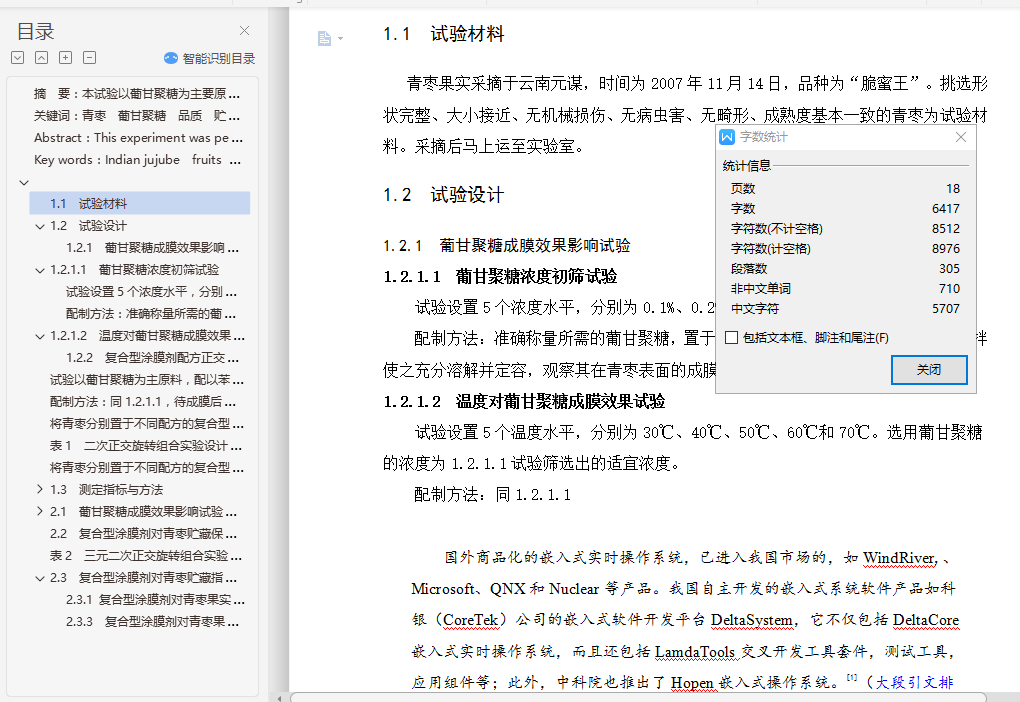Select outline entry 配制方法：准确称量所需的葡

pyautogui.click(x=151, y=314)
